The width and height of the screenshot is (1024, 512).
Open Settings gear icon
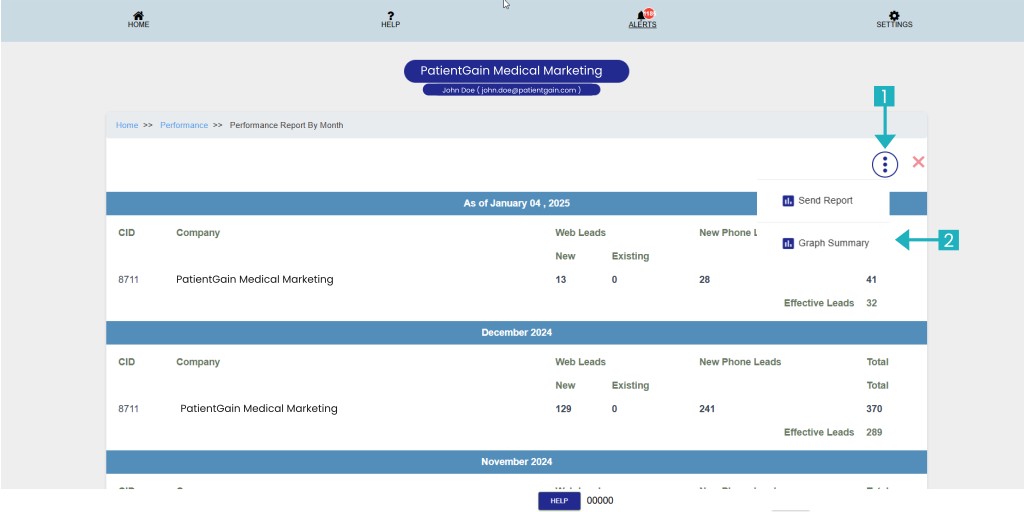coord(894,16)
